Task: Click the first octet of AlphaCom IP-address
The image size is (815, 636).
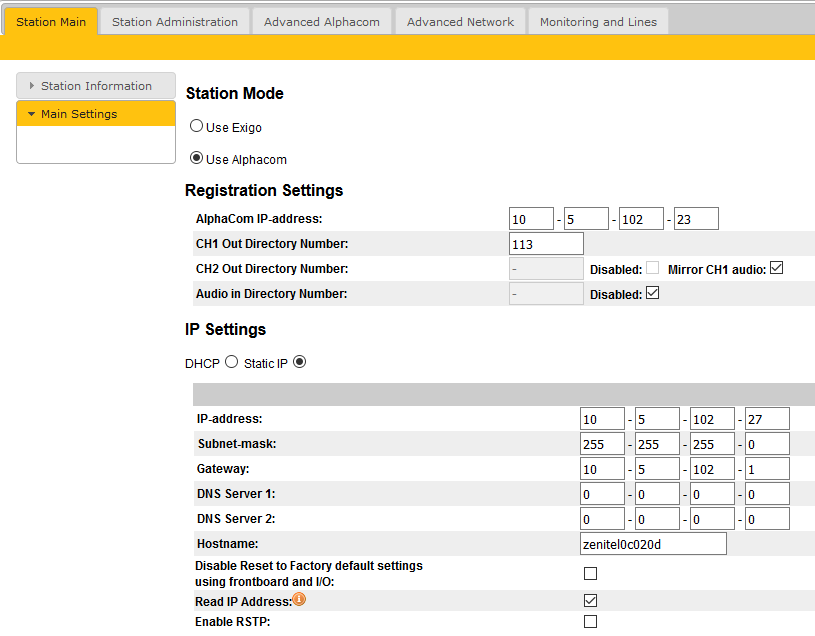Action: 531,219
